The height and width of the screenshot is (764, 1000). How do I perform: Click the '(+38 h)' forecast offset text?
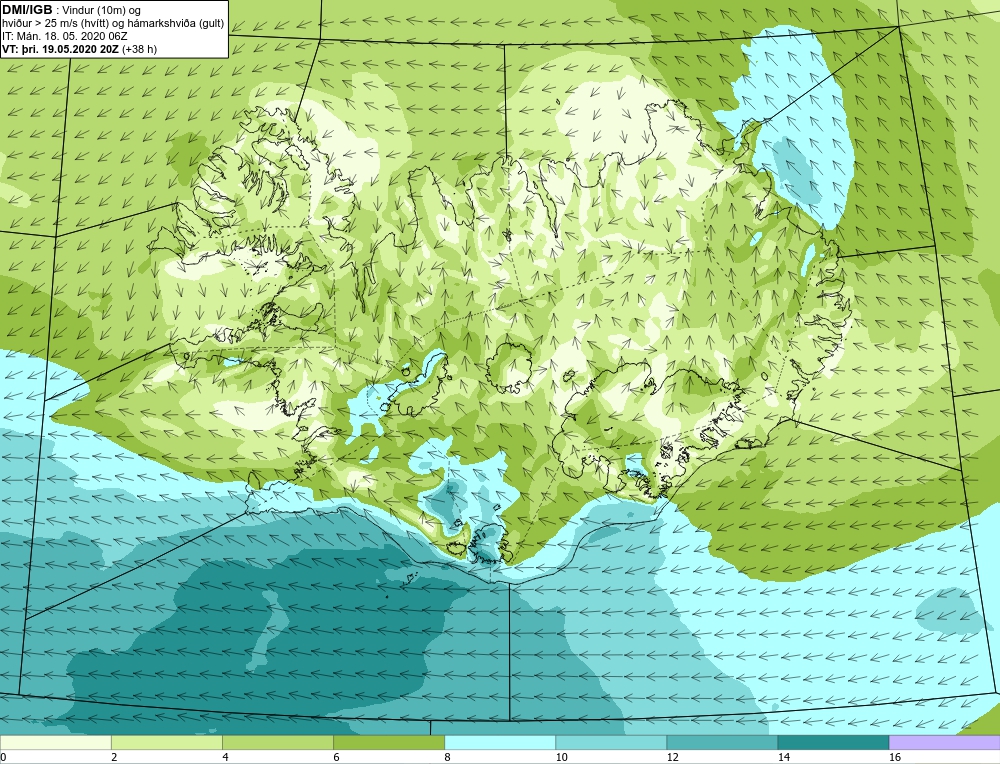(139, 49)
